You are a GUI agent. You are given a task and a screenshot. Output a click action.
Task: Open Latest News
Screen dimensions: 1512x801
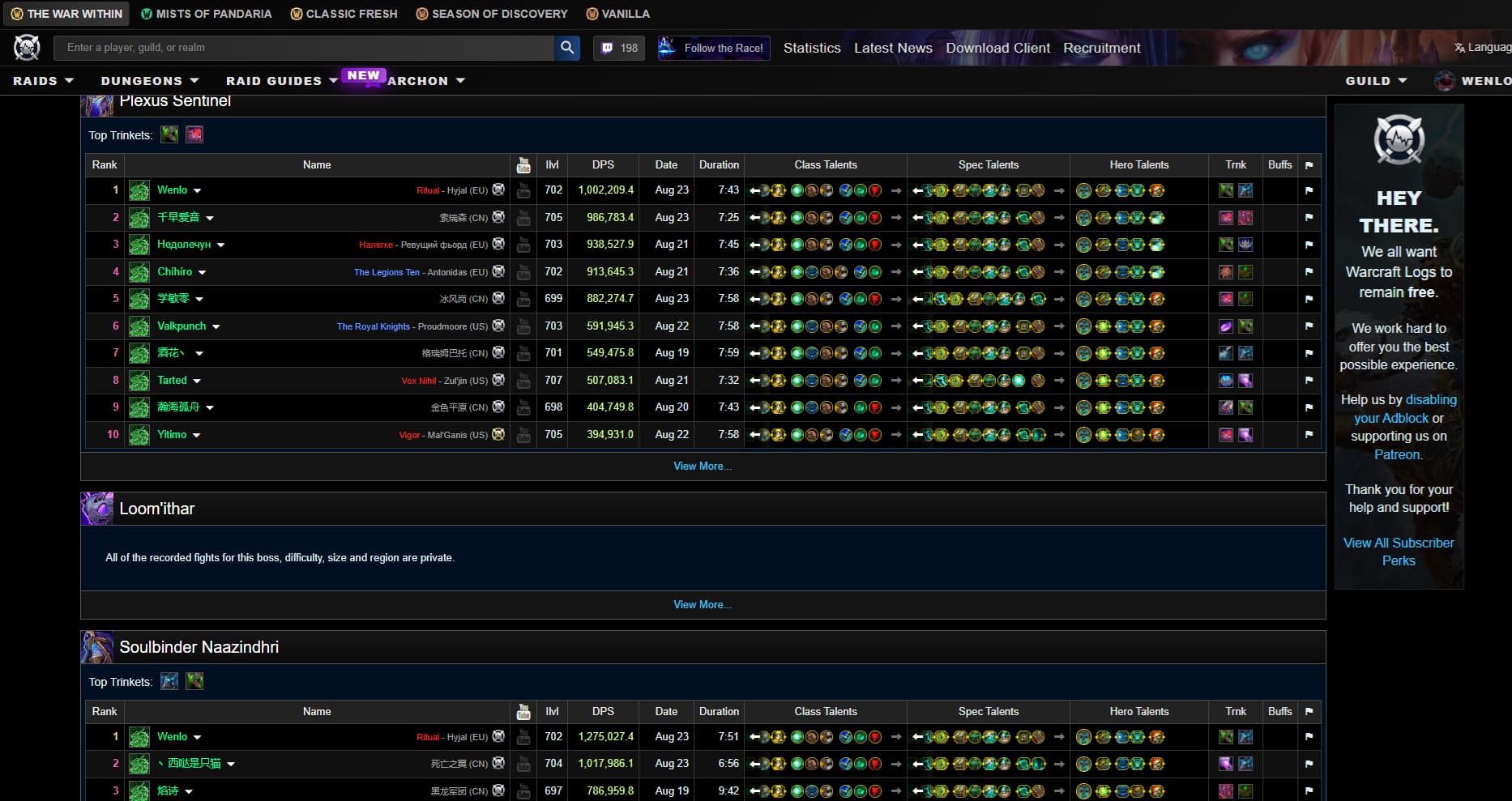(x=893, y=48)
